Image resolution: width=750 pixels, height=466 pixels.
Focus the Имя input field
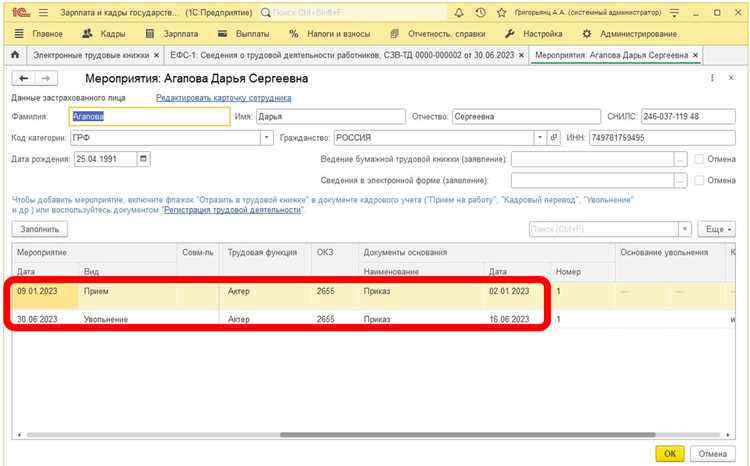point(331,116)
